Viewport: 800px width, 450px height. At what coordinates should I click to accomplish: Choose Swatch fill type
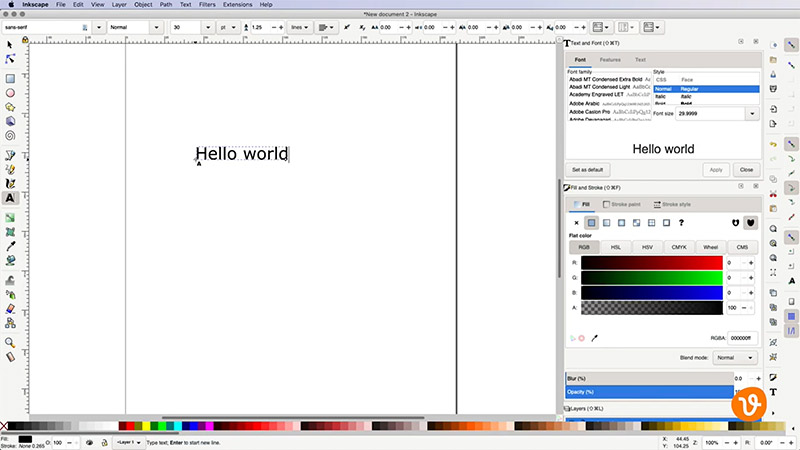tap(666, 222)
